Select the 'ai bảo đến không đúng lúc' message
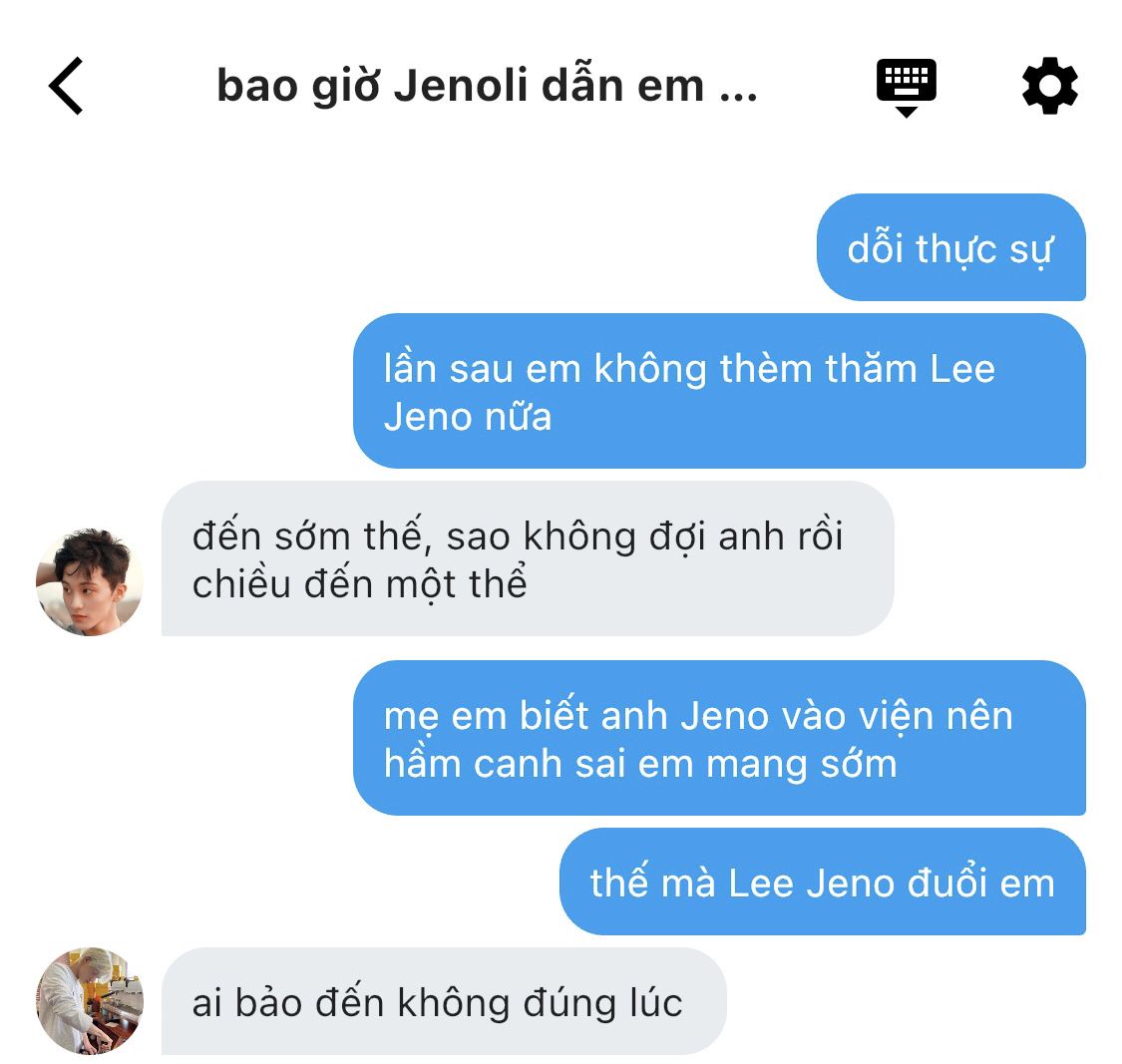1122x1064 pixels. tap(444, 1001)
